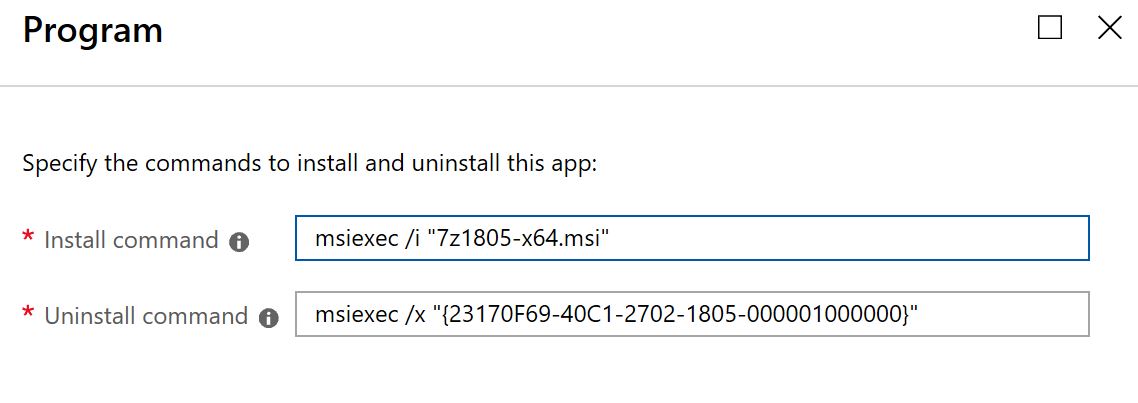
Task: Focus the Install command input field
Action: tap(692, 237)
